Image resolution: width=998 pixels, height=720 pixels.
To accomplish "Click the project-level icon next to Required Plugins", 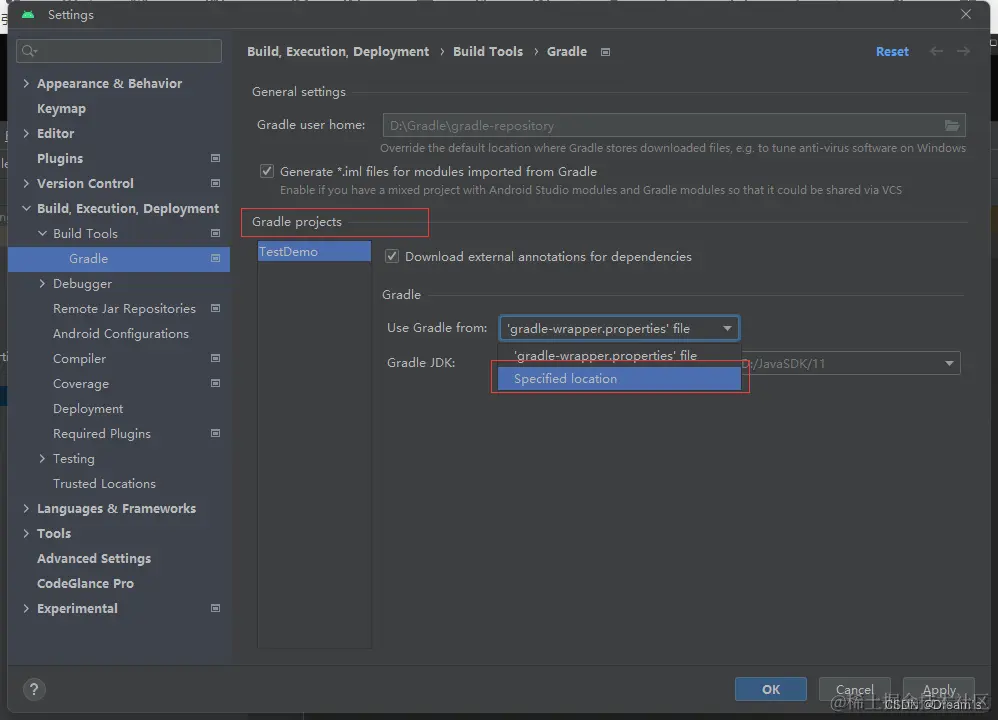I will [215, 434].
